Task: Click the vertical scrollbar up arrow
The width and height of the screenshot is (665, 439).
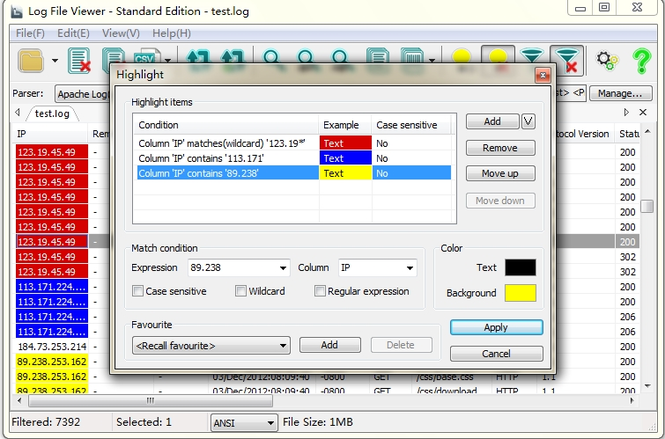Action: [647, 132]
